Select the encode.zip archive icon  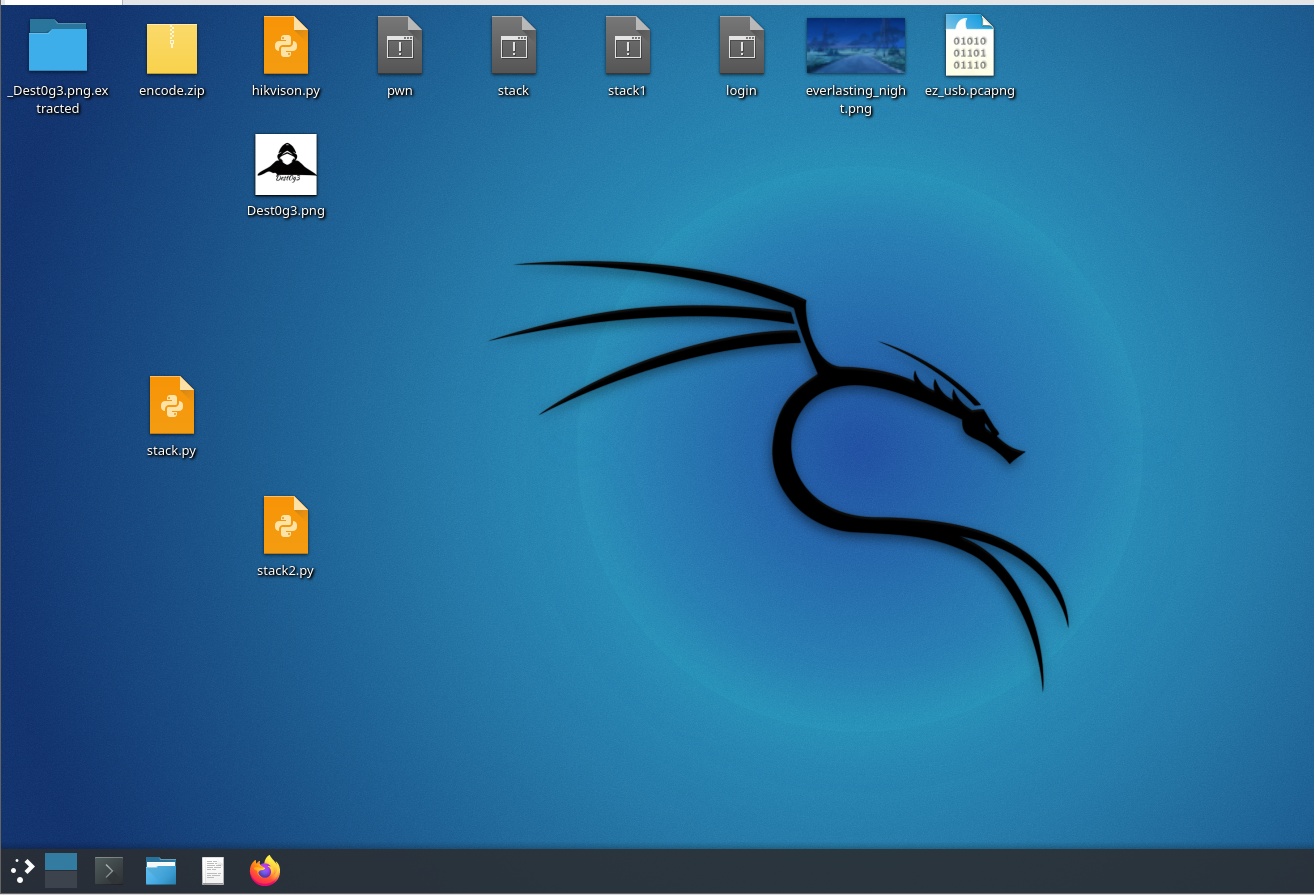[172, 47]
